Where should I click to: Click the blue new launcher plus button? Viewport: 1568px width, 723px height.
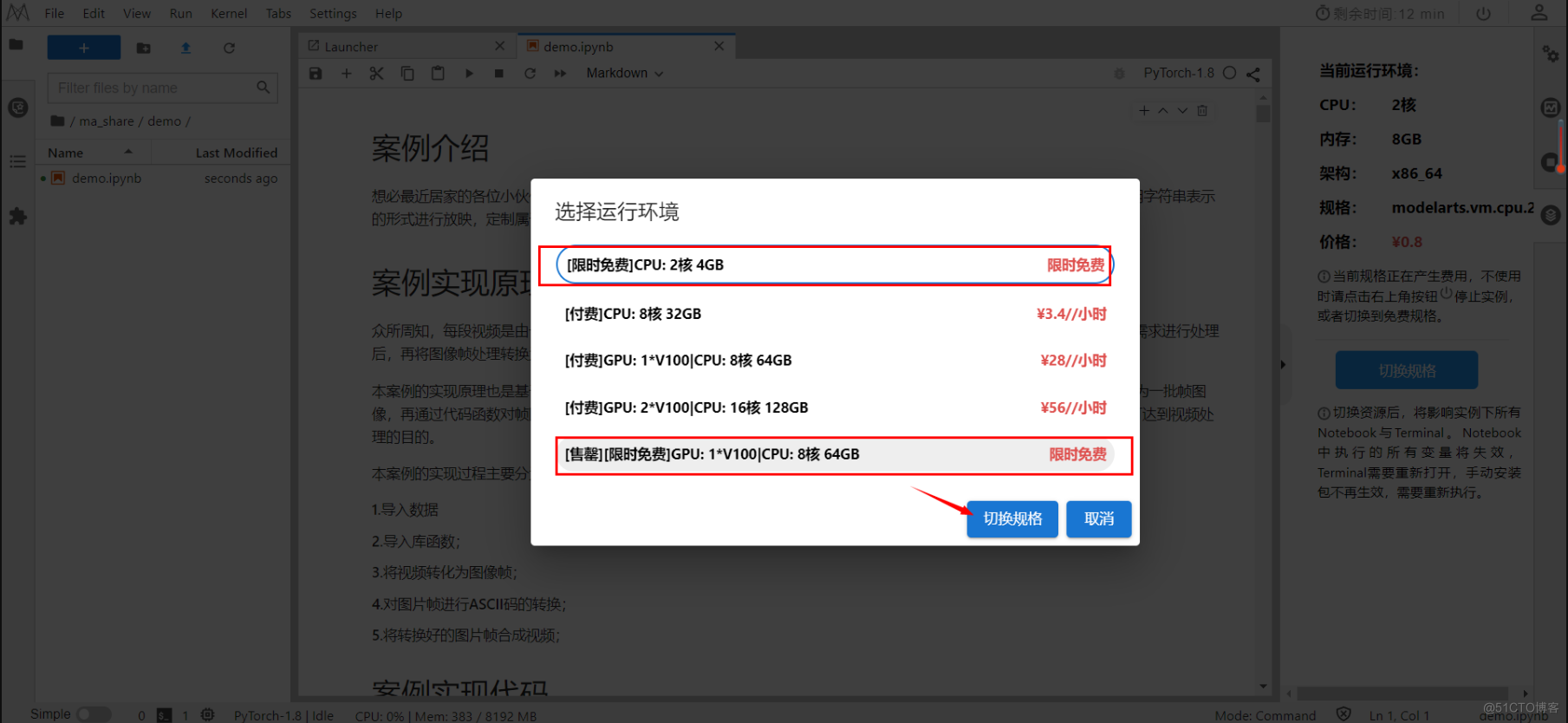click(x=84, y=48)
